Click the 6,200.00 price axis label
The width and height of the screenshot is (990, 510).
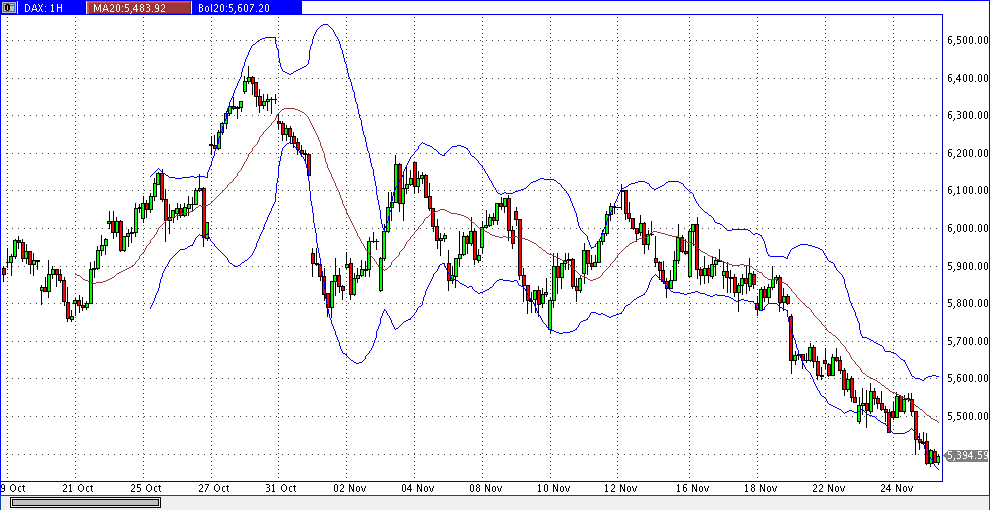[x=967, y=153]
